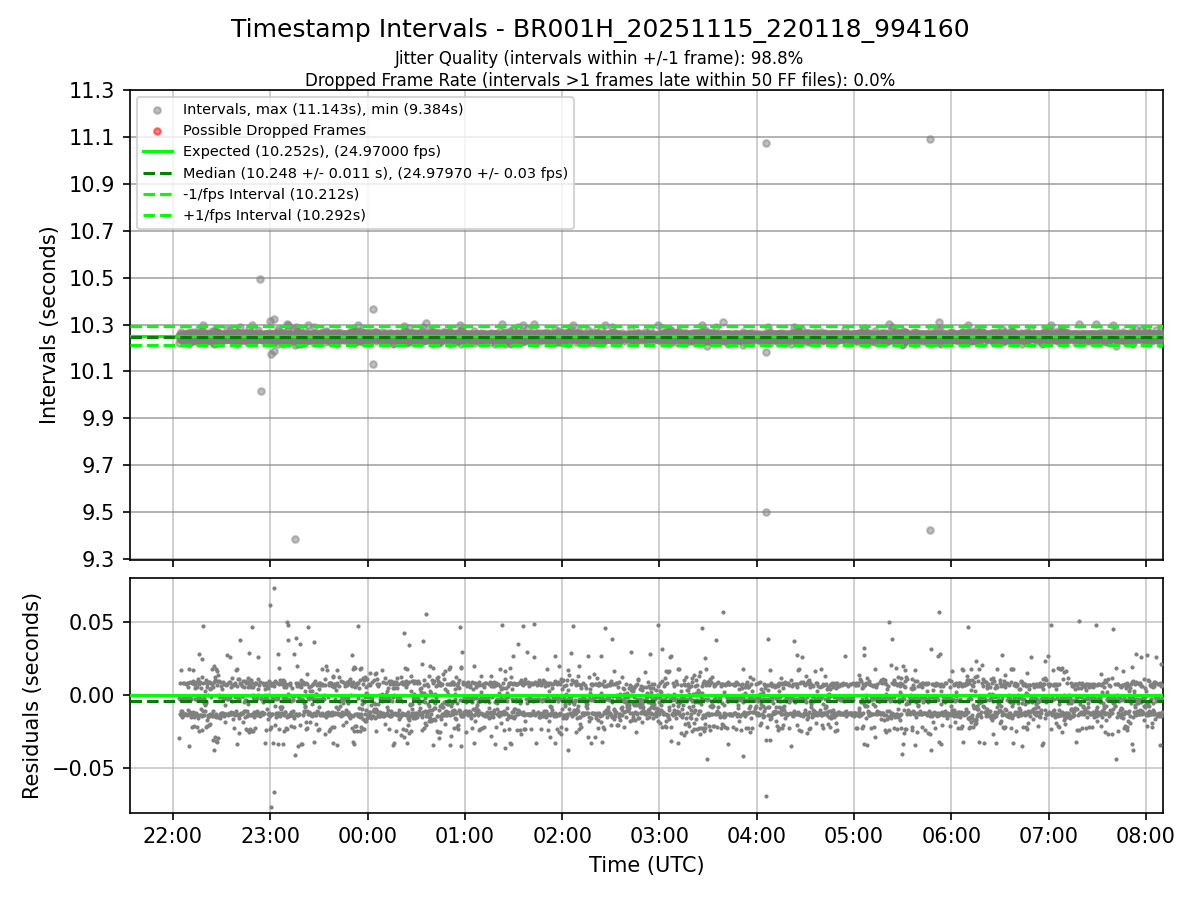
Task: Click the outlier point near 10.5 s before 23:00
Action: tap(260, 279)
